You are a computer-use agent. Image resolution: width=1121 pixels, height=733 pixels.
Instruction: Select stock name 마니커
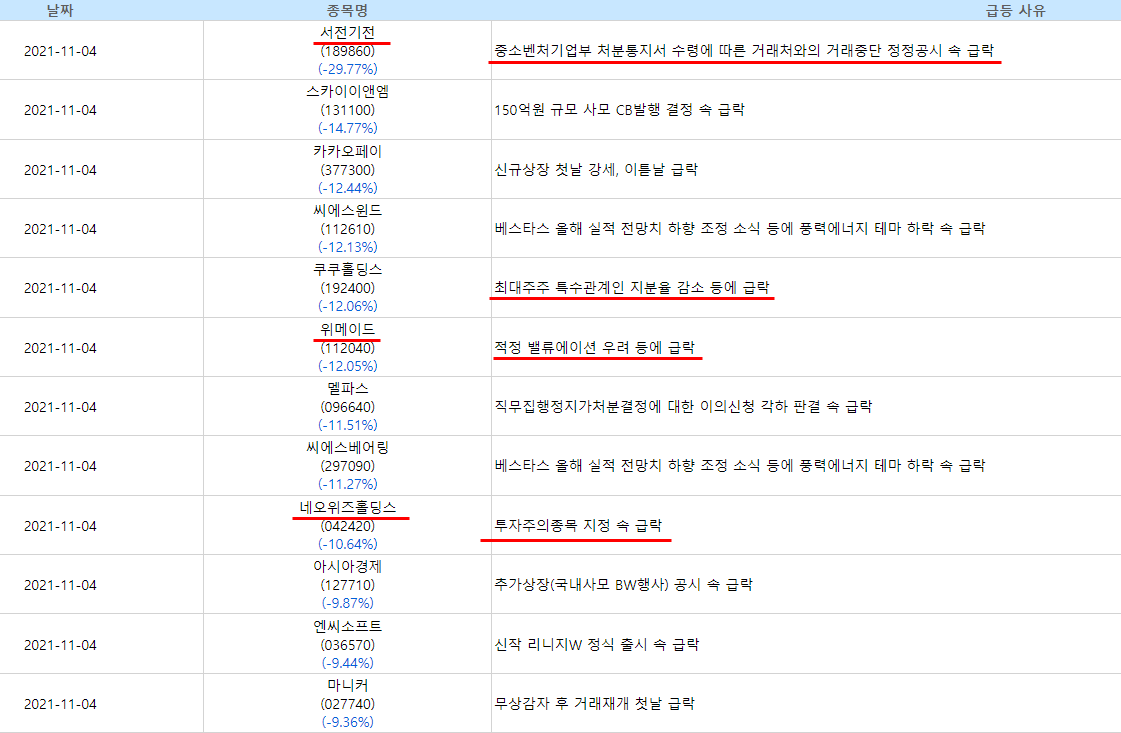tap(347, 685)
